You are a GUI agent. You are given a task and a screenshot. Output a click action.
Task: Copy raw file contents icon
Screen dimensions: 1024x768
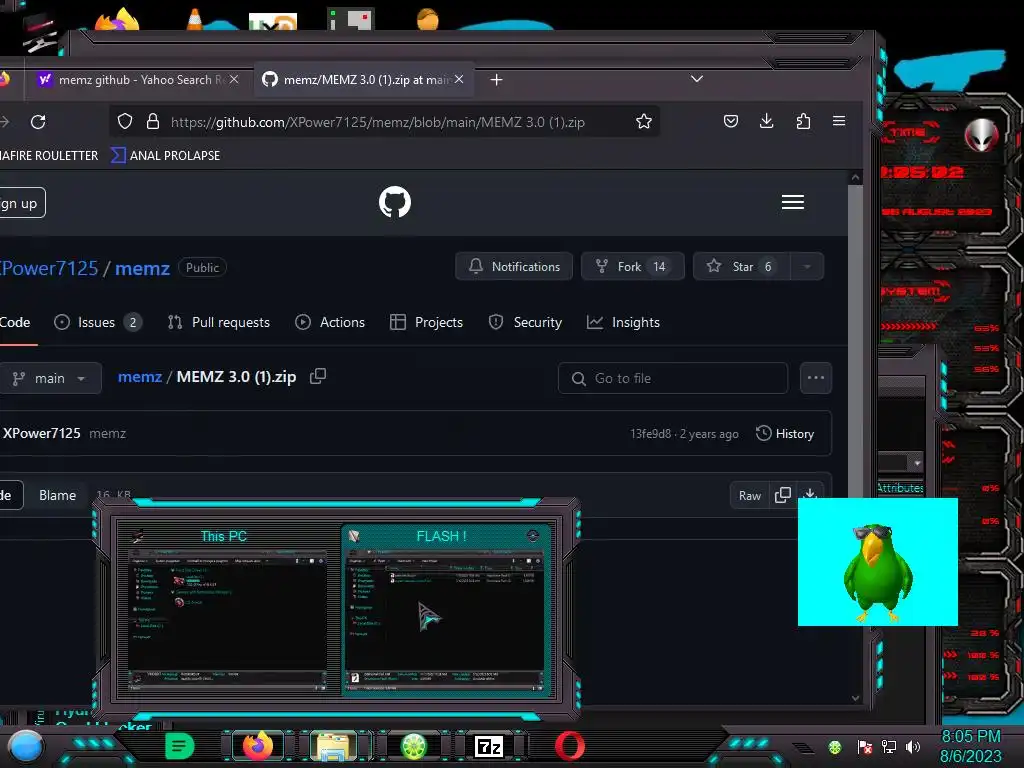click(x=782, y=496)
